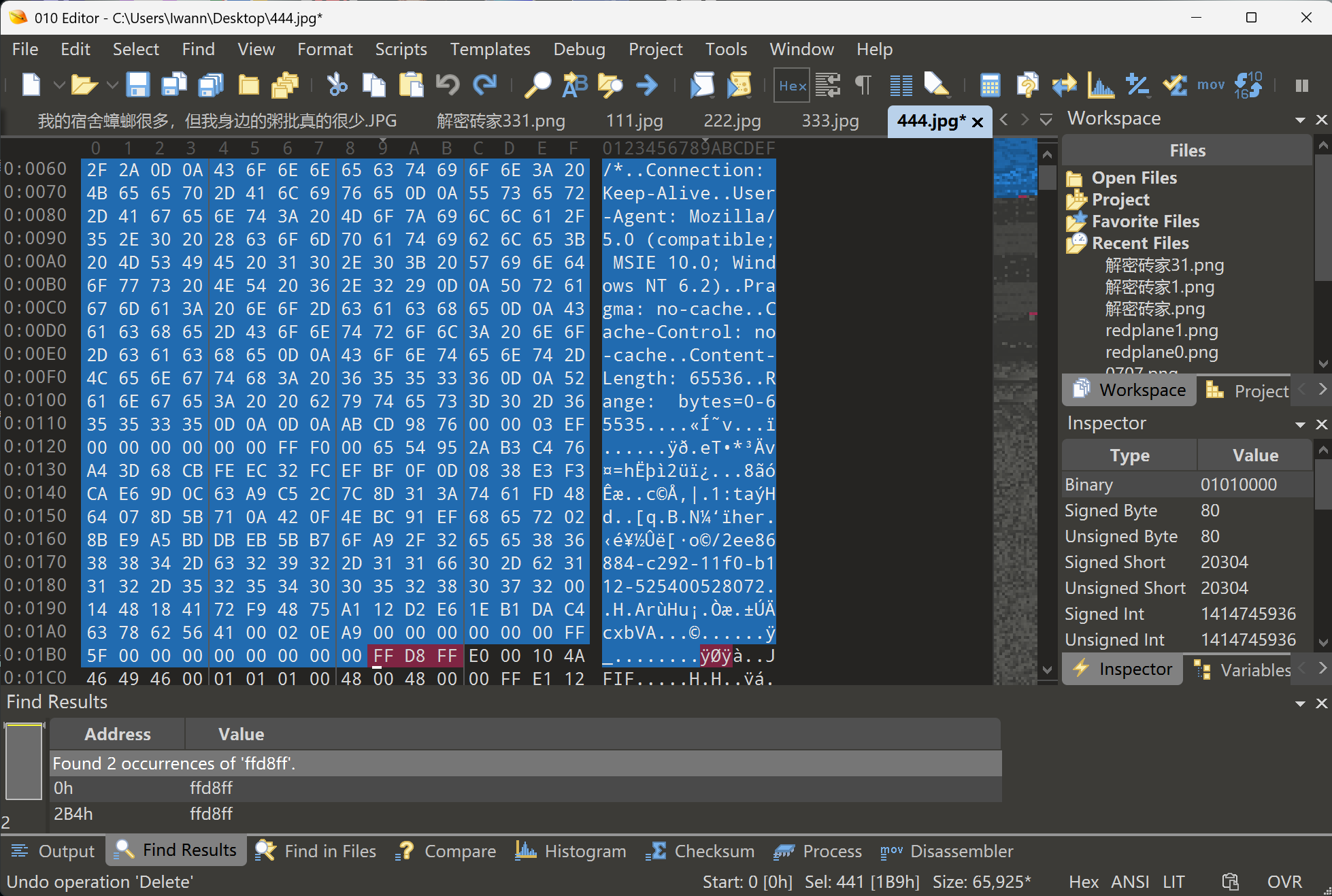Click the Undo arrow icon

[x=448, y=85]
